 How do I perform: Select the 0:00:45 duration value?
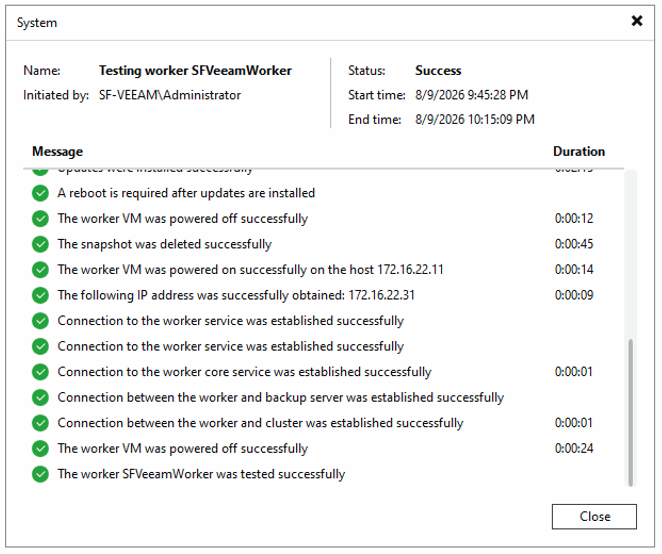click(574, 244)
